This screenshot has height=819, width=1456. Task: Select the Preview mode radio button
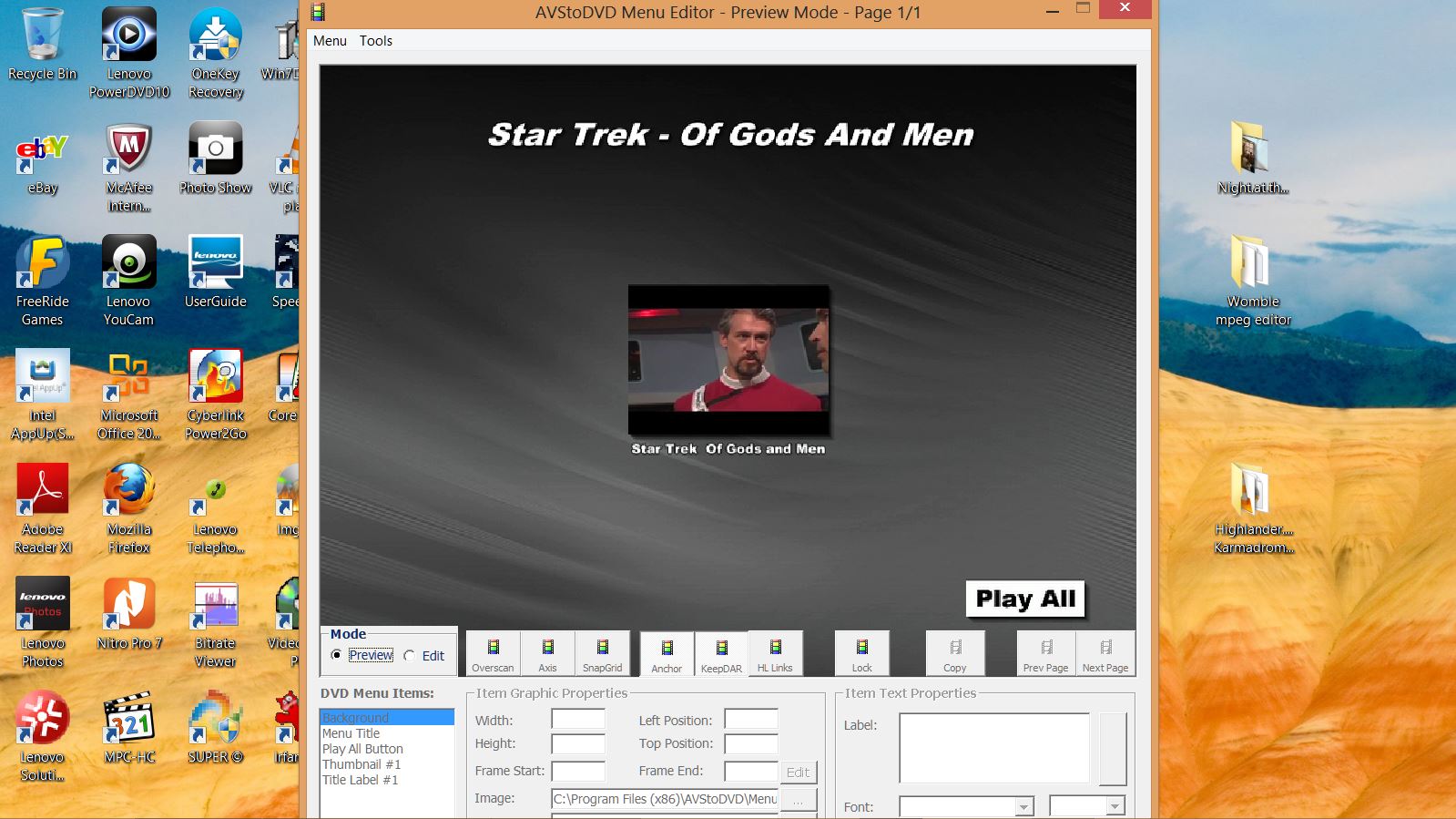tap(337, 655)
